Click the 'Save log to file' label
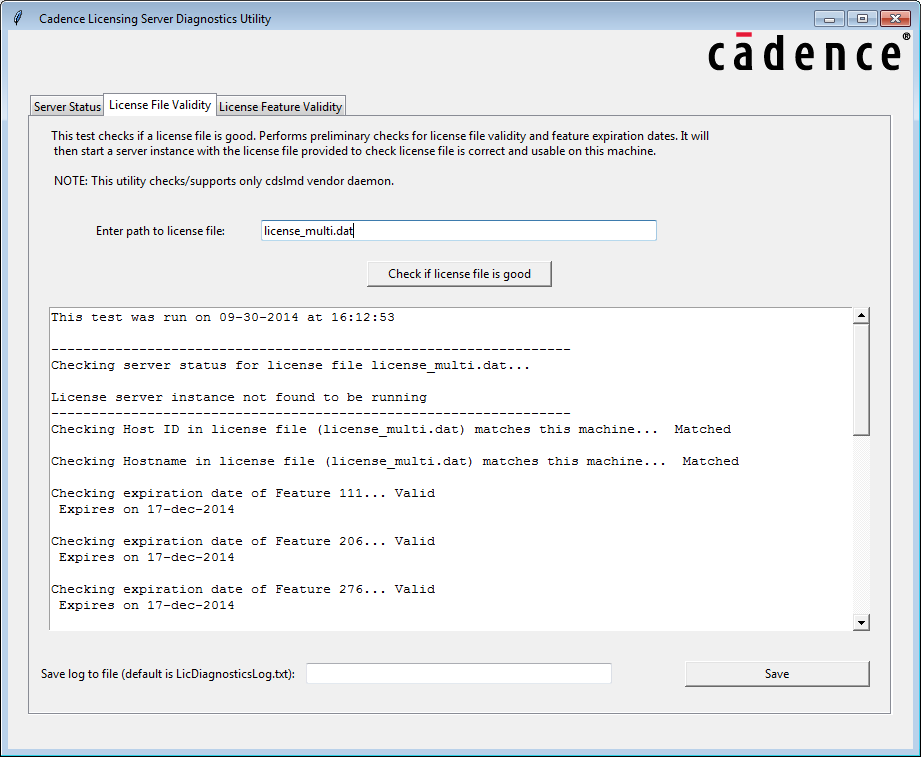This screenshot has width=921, height=757. click(x=168, y=674)
